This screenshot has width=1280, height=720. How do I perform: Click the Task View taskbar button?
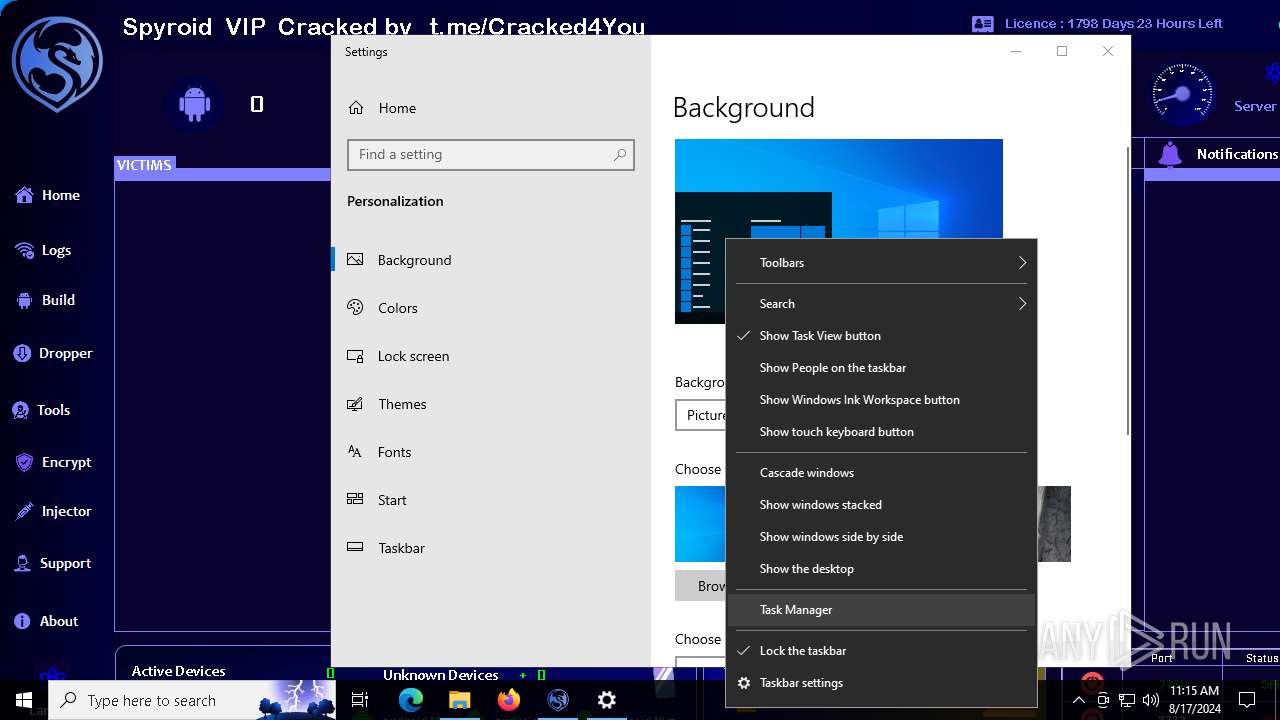pyautogui.click(x=360, y=700)
